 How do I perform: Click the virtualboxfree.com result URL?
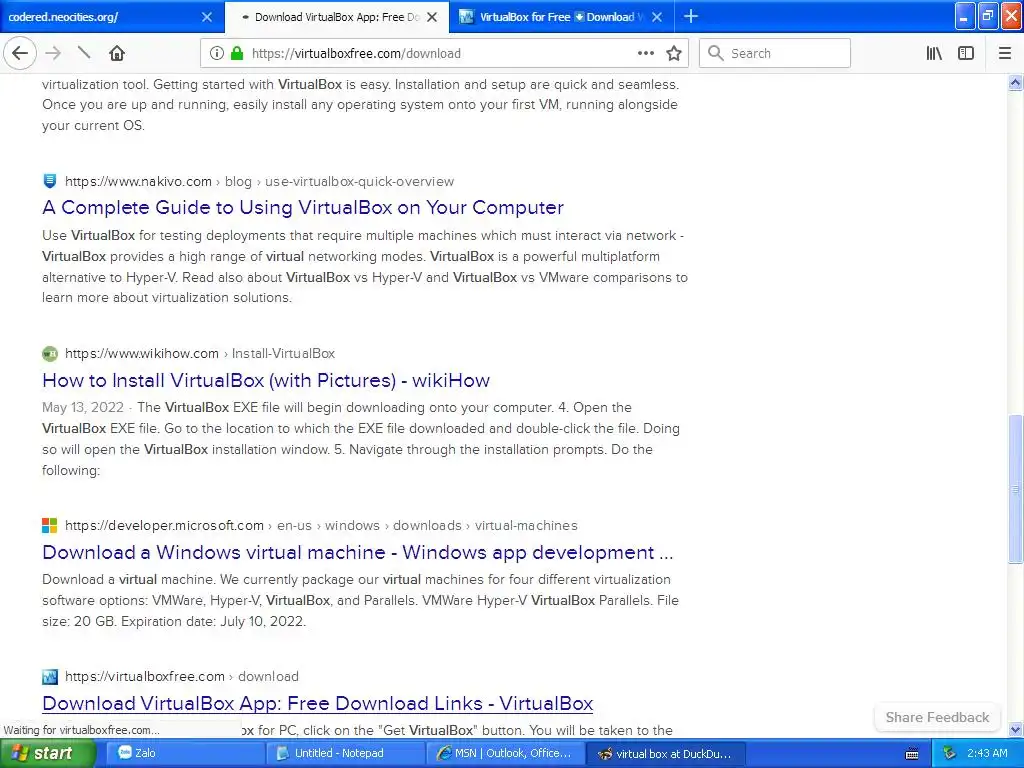tap(182, 676)
